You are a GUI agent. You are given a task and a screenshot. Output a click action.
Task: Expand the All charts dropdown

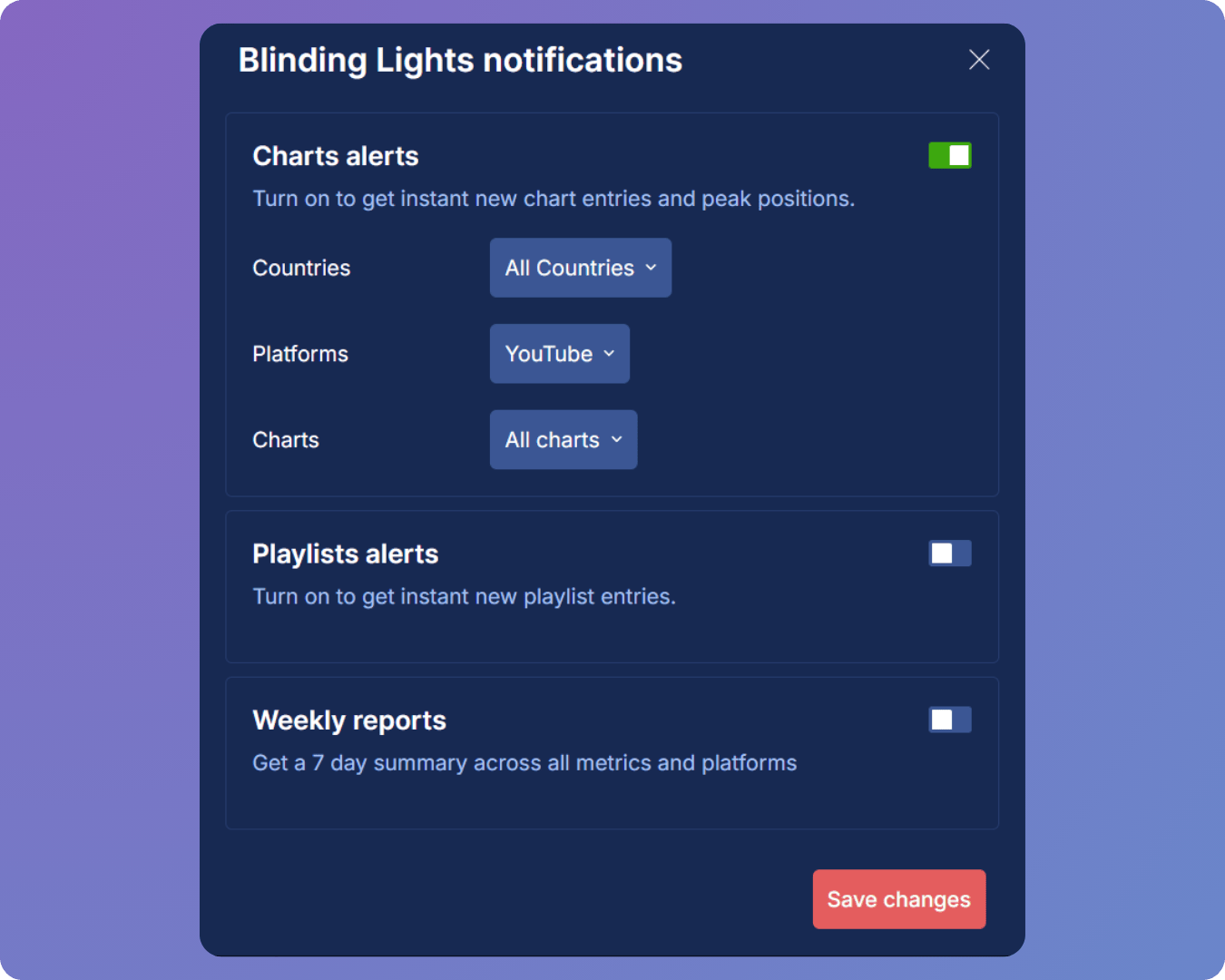click(563, 440)
